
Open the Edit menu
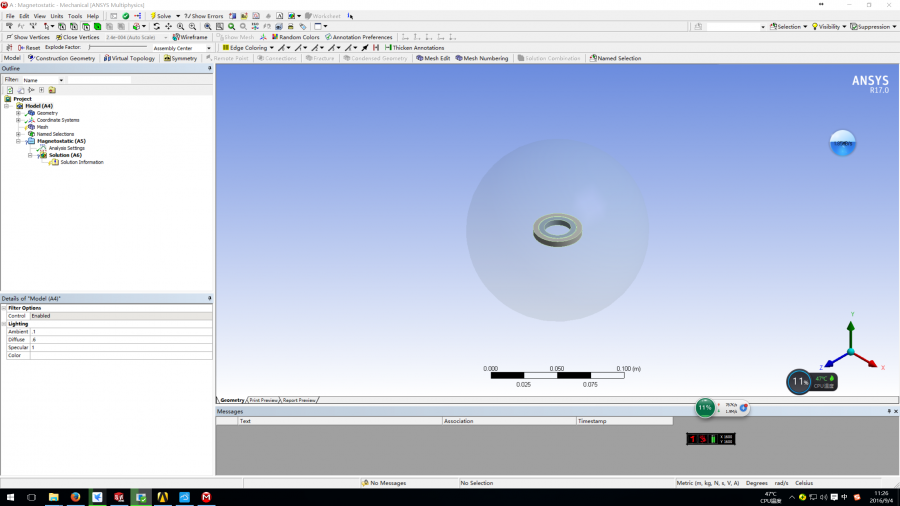(24, 16)
